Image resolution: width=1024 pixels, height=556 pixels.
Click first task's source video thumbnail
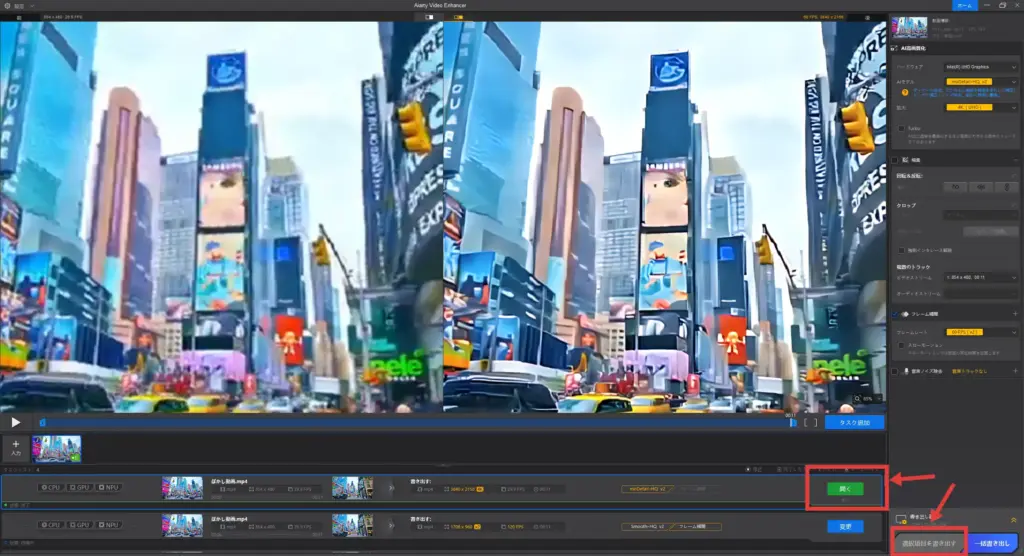click(x=182, y=488)
